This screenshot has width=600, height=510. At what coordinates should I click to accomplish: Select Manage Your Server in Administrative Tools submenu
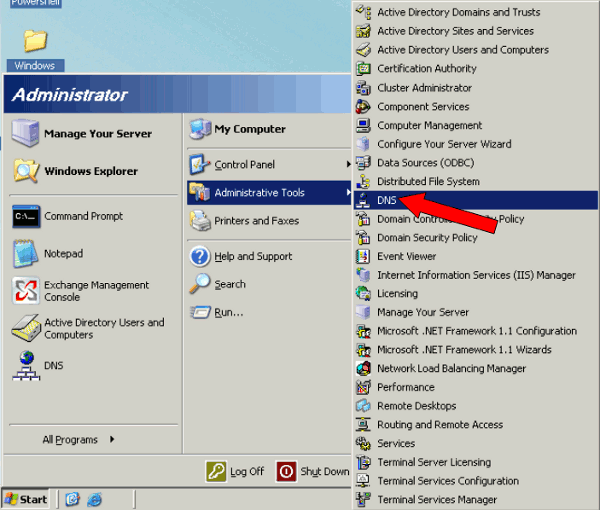coord(476,312)
